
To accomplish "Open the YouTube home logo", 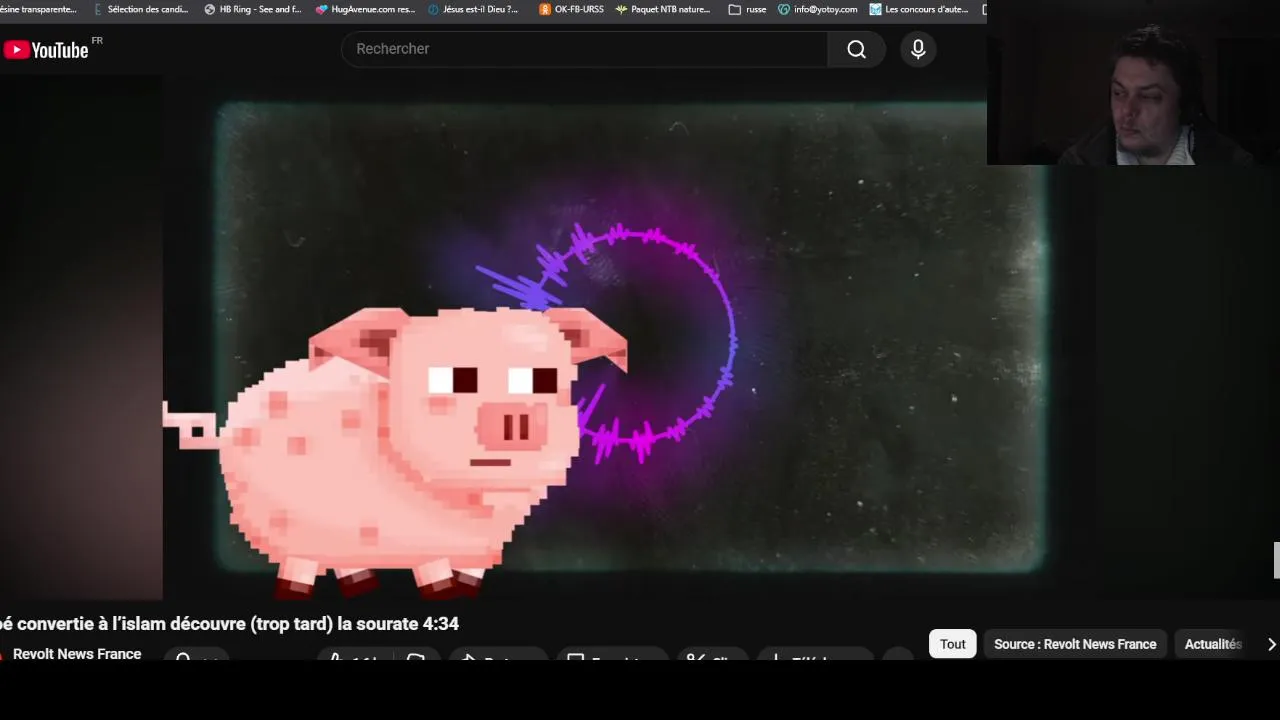I will (x=46, y=49).
